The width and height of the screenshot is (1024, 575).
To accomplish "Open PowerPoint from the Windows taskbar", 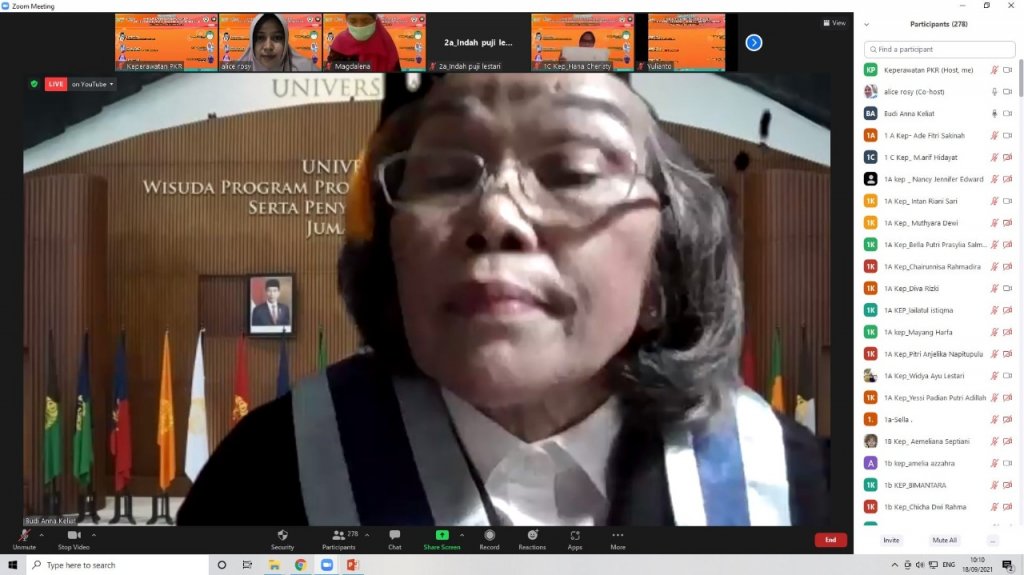I will [352, 565].
